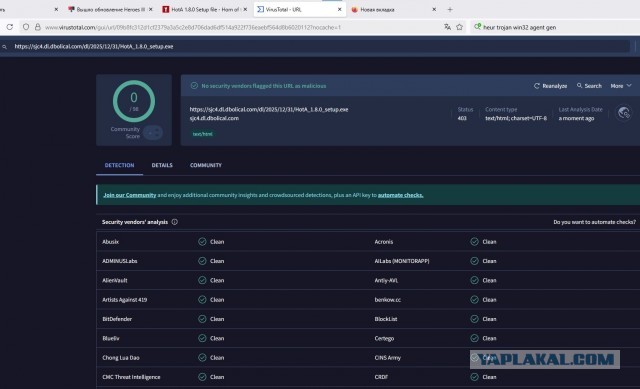The height and width of the screenshot is (389, 640).
Task: Click the checkmark icon in no-vendors-flagged banner
Action: [x=194, y=86]
